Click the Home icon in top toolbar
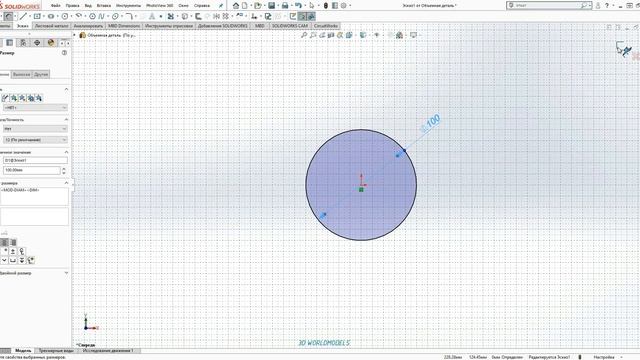 (236, 5)
